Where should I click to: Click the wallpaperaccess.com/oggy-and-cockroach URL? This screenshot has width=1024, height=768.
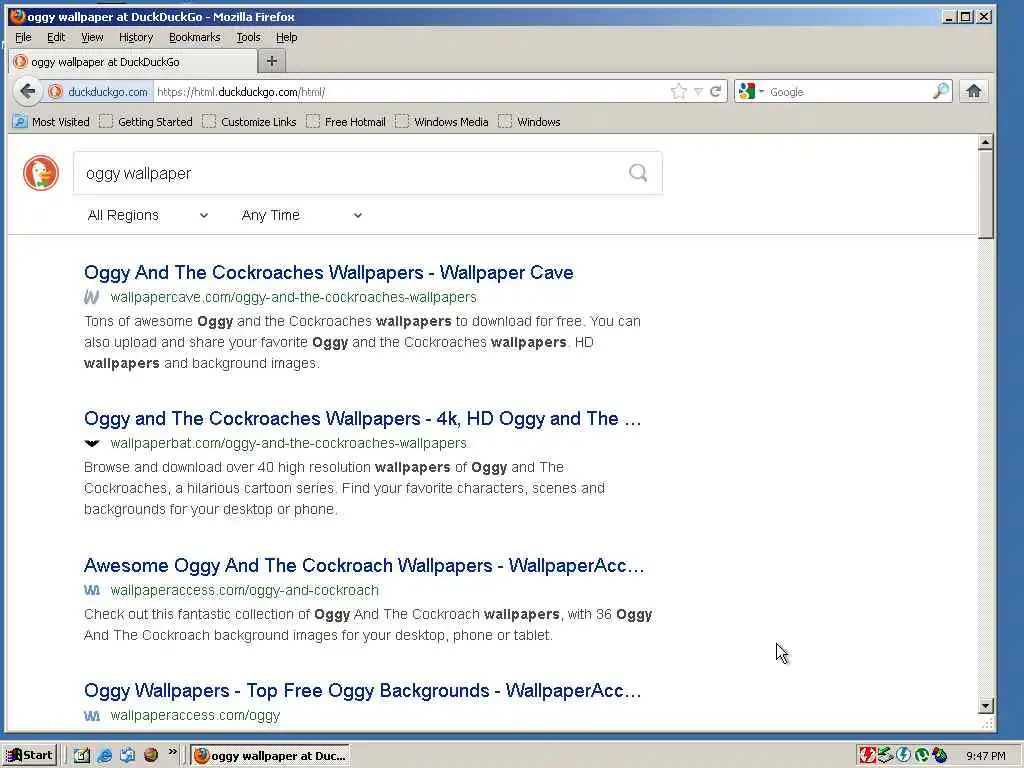(x=244, y=590)
